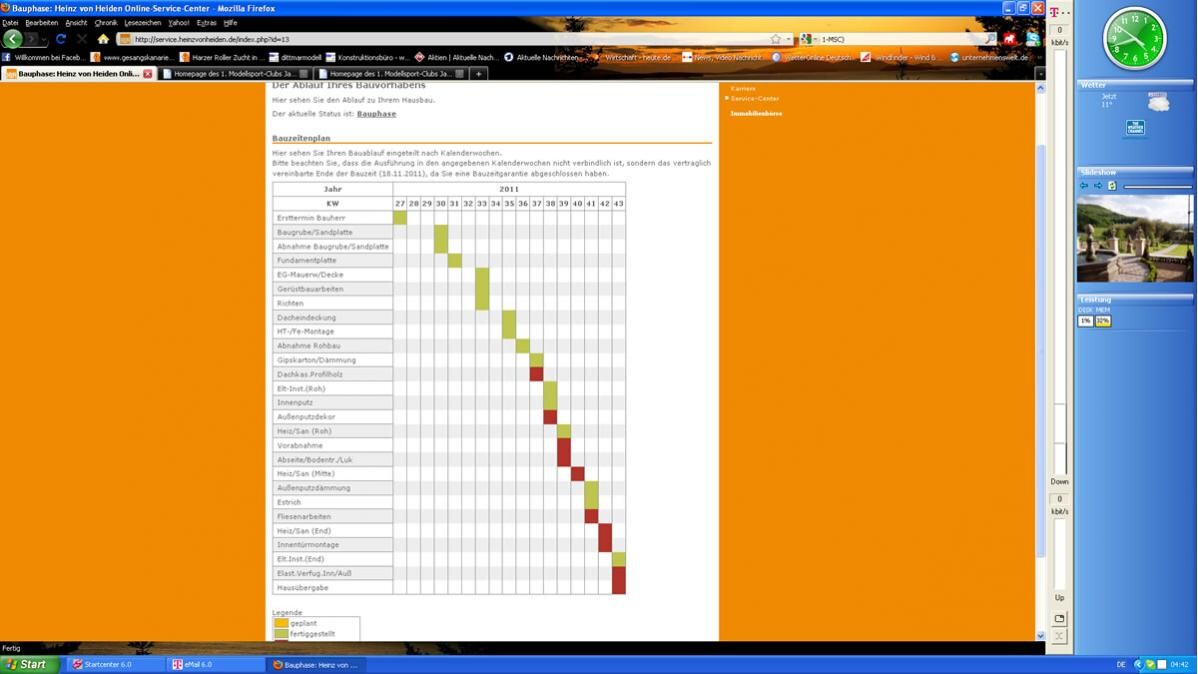Open the search engine selector dropdown
Image resolution: width=1198 pixels, height=674 pixels.
(808, 39)
